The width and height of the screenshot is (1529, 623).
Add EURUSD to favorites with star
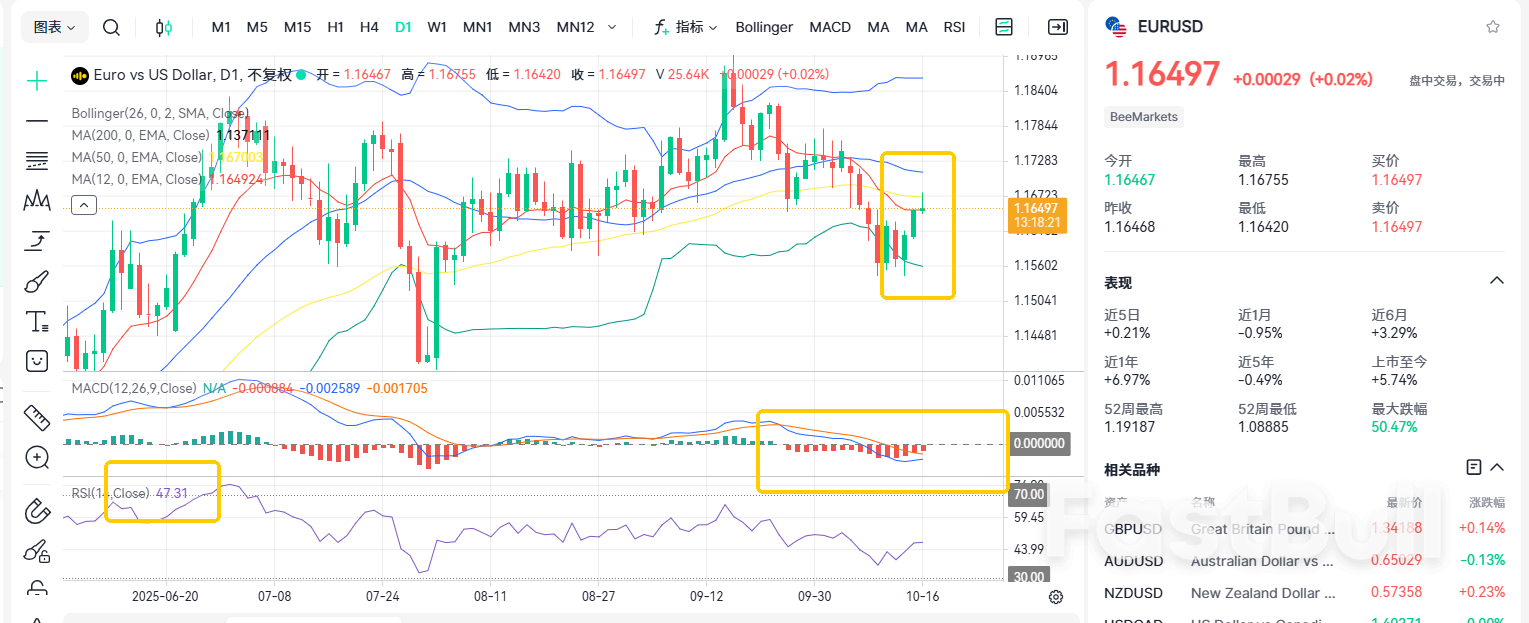point(1493,27)
